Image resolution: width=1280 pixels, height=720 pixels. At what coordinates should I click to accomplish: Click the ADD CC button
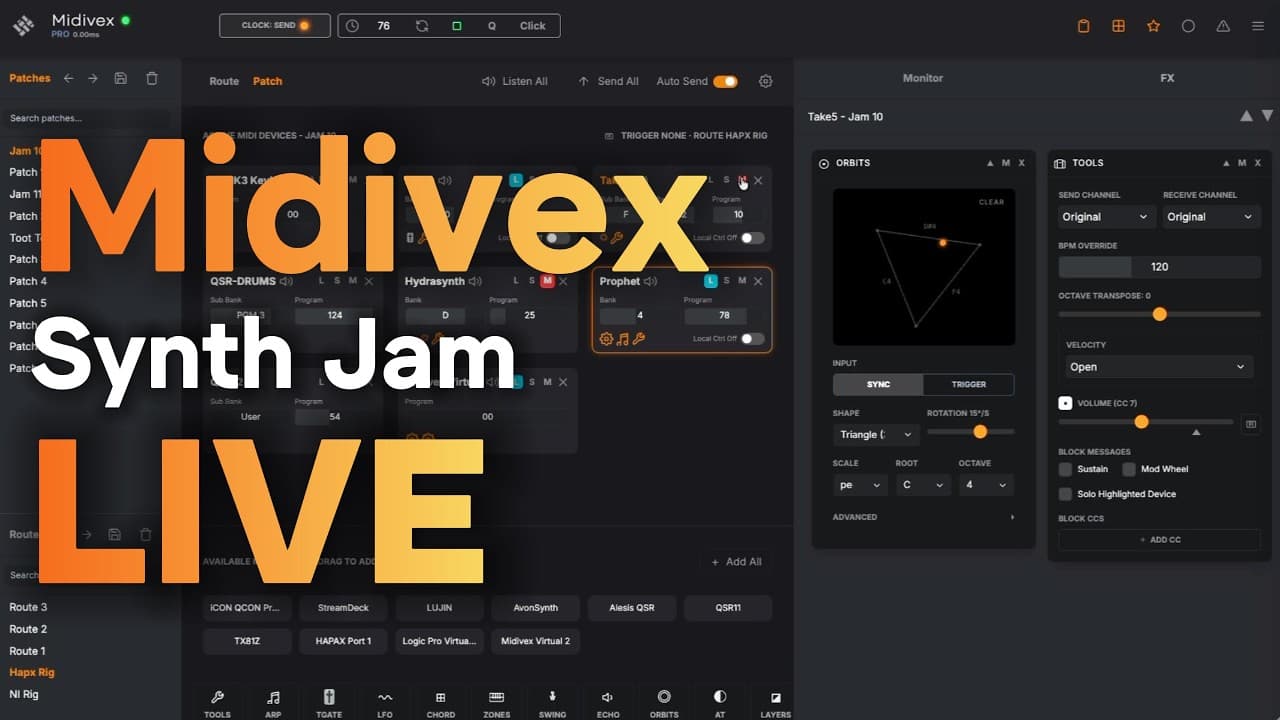point(1160,540)
